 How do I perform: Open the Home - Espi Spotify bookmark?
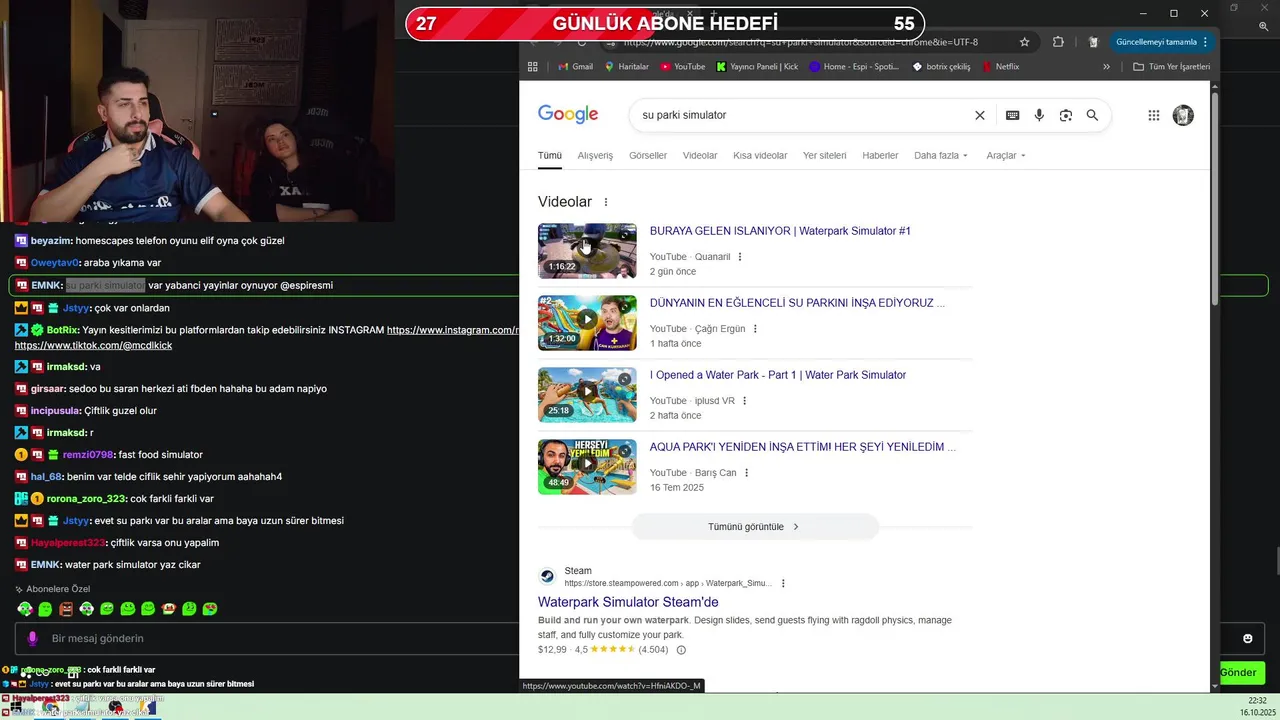point(854,67)
